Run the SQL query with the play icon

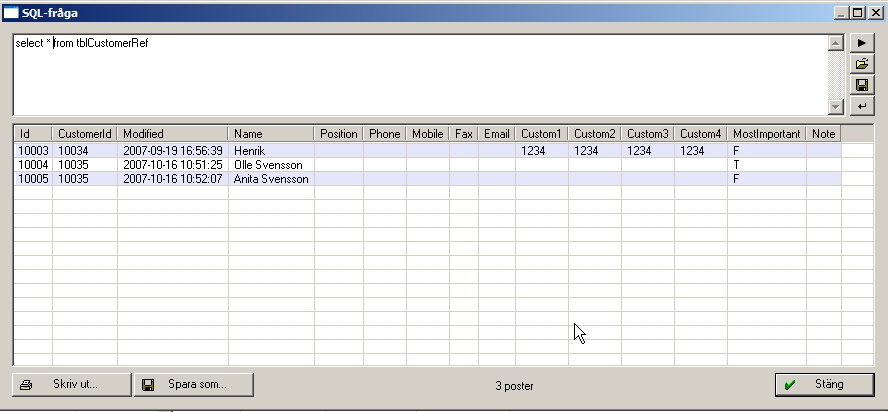point(861,43)
